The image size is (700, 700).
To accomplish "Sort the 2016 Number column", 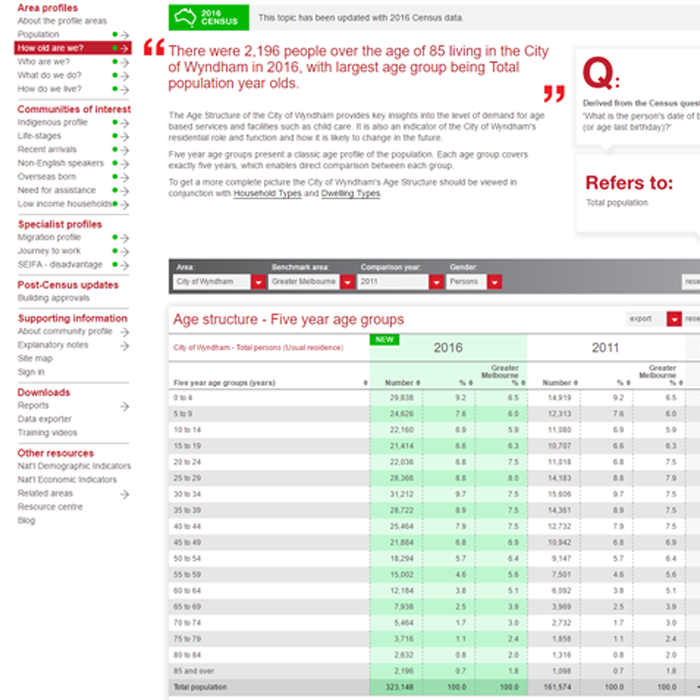I will pos(418,383).
